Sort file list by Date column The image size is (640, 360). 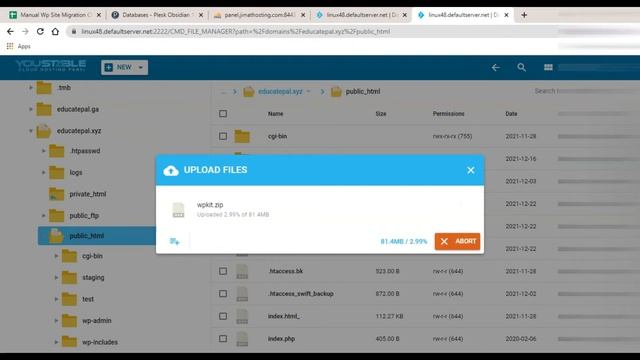click(511, 114)
